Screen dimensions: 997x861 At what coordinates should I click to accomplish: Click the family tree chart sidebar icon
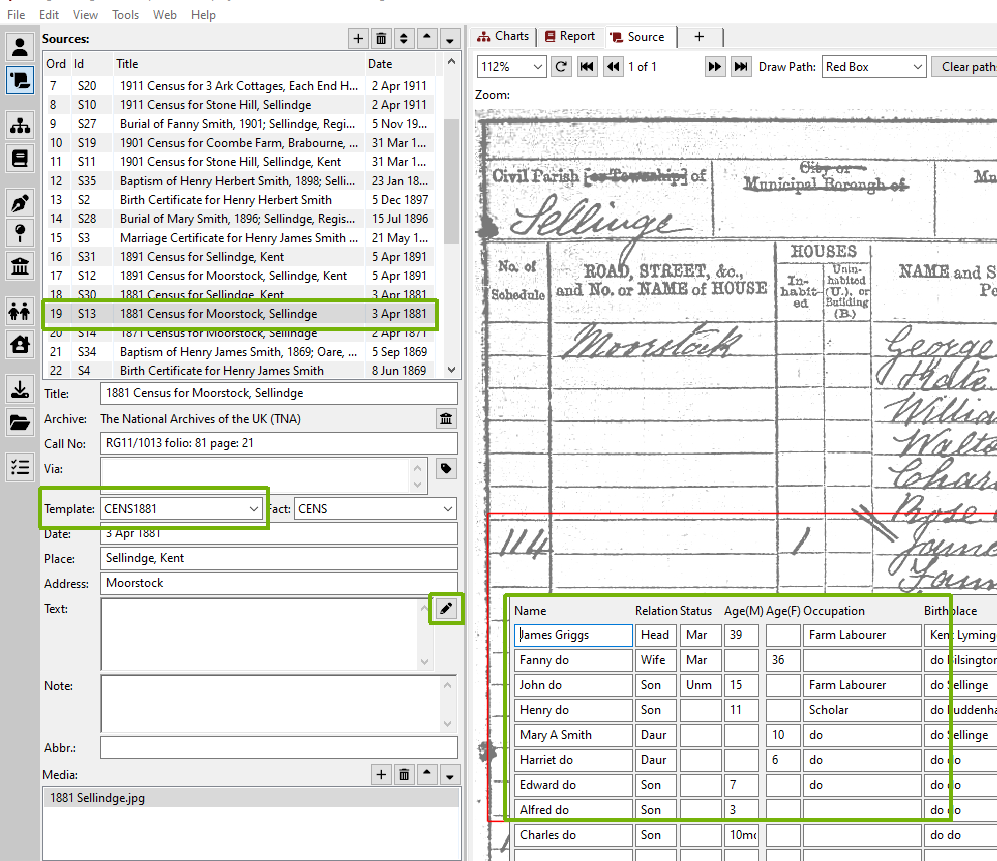[19, 125]
